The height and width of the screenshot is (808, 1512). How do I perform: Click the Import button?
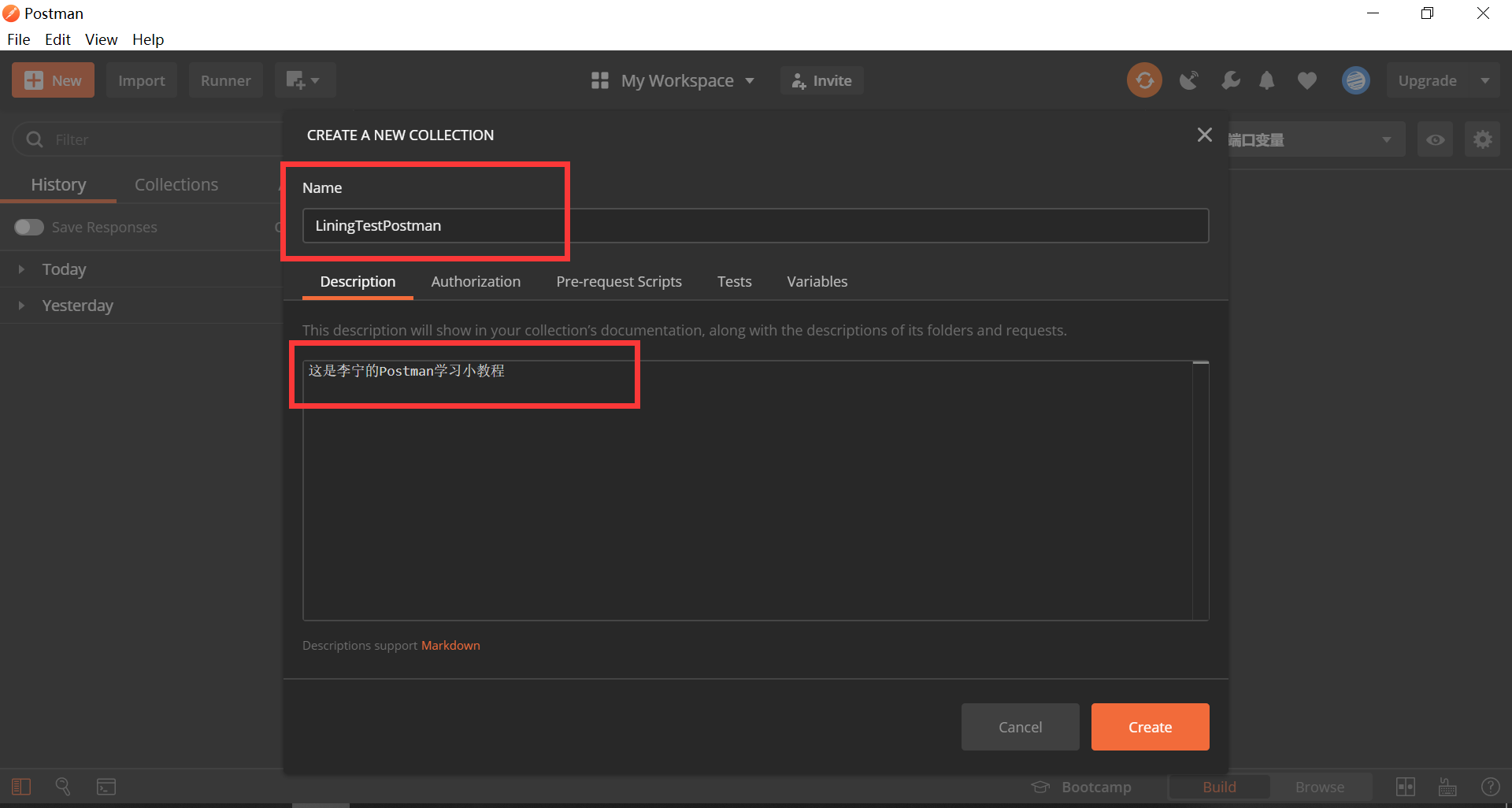(142, 80)
